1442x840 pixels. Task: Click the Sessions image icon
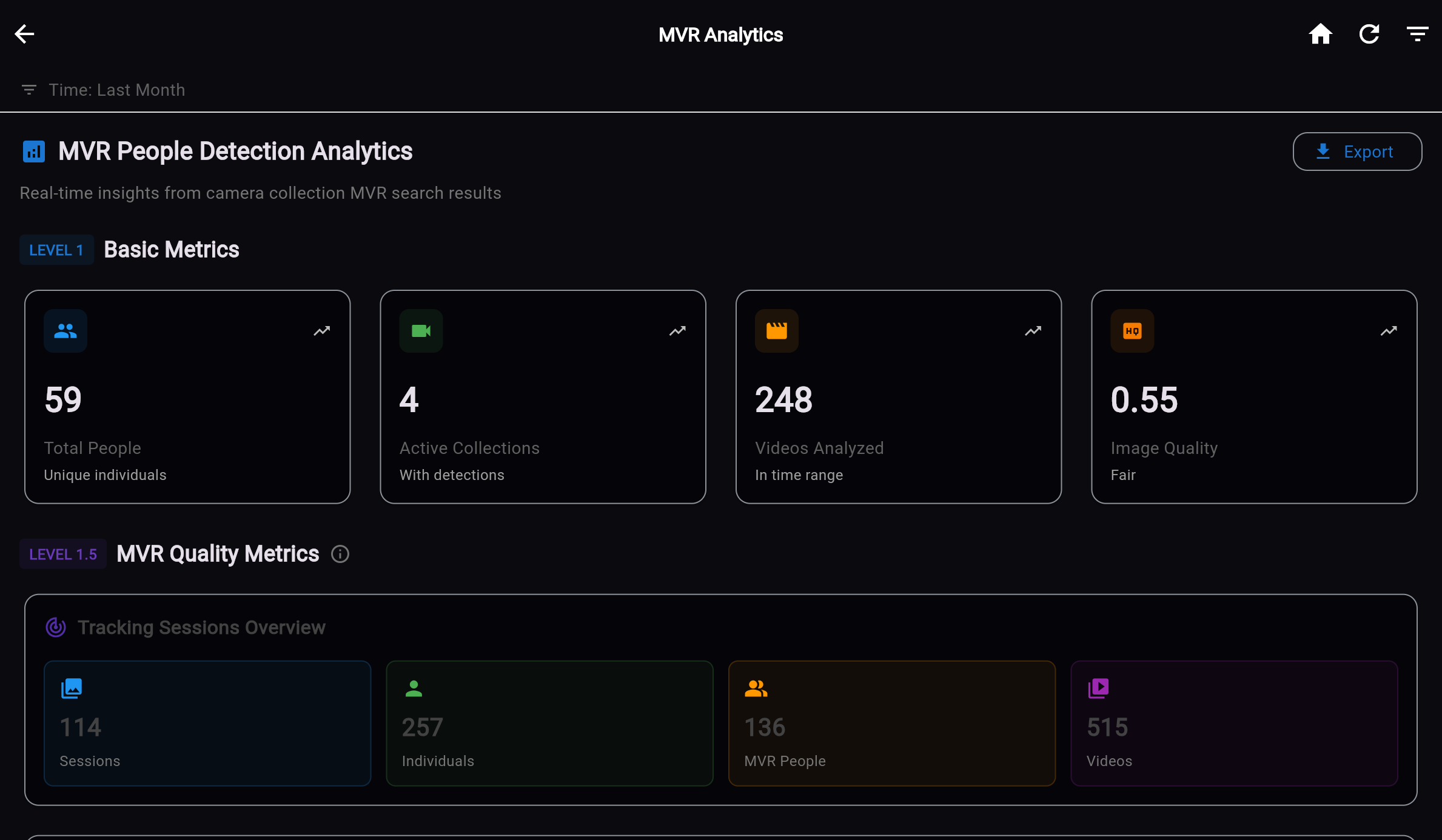tap(71, 688)
